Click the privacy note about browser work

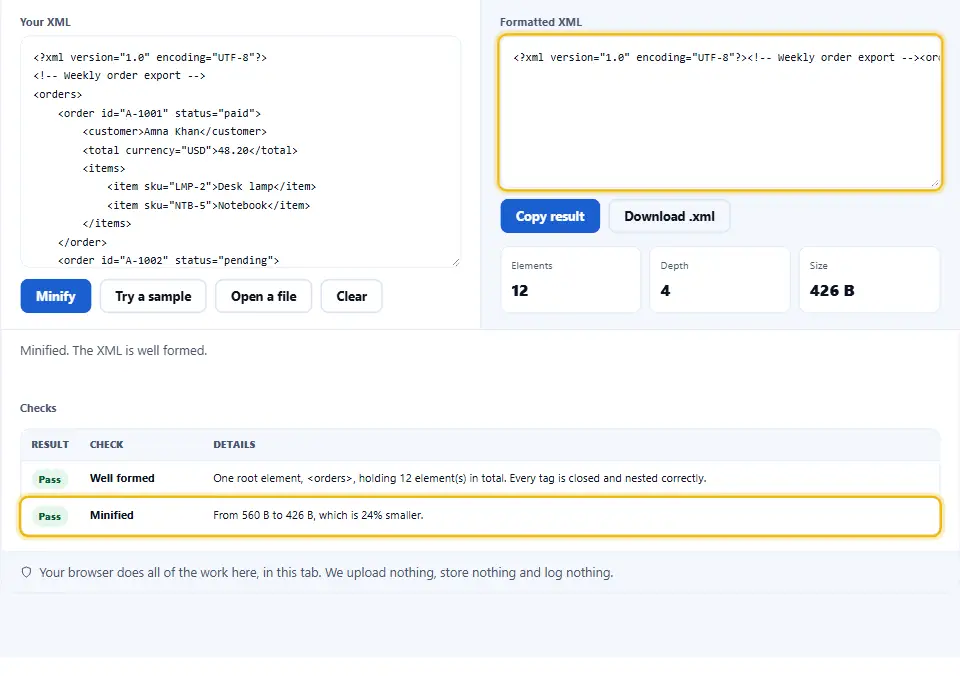[x=326, y=572]
